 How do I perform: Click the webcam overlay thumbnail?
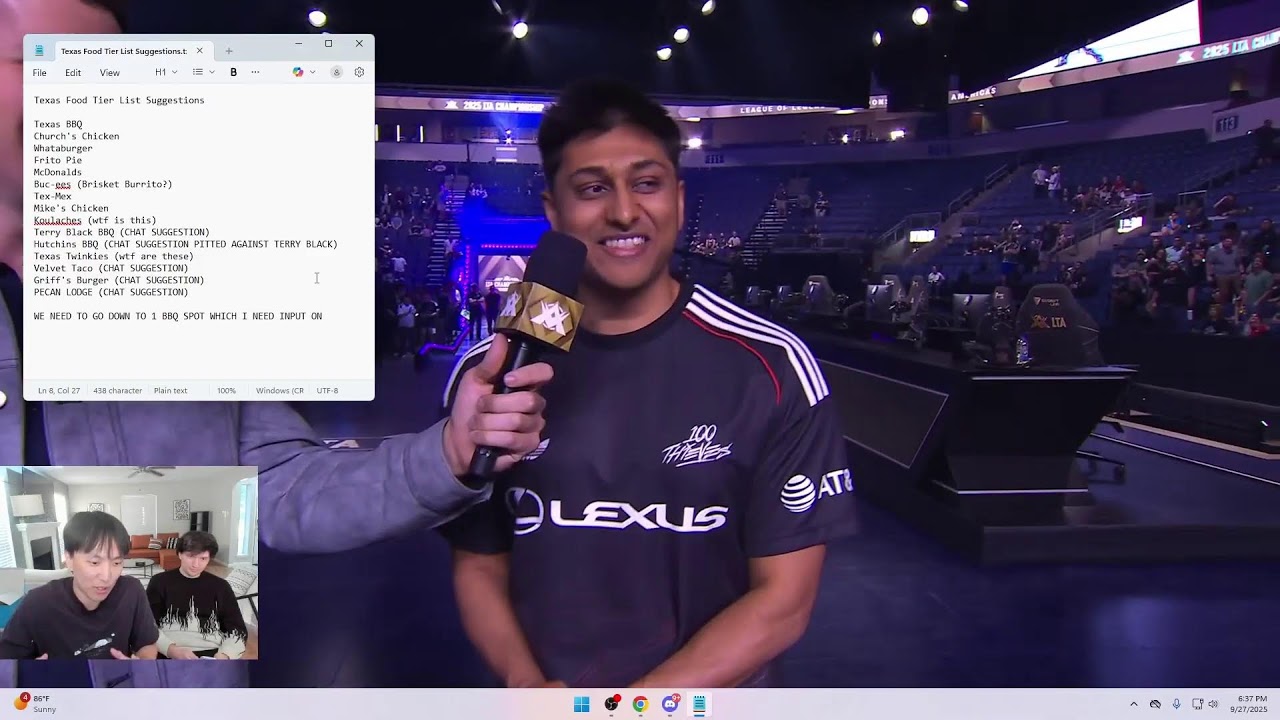(129, 563)
